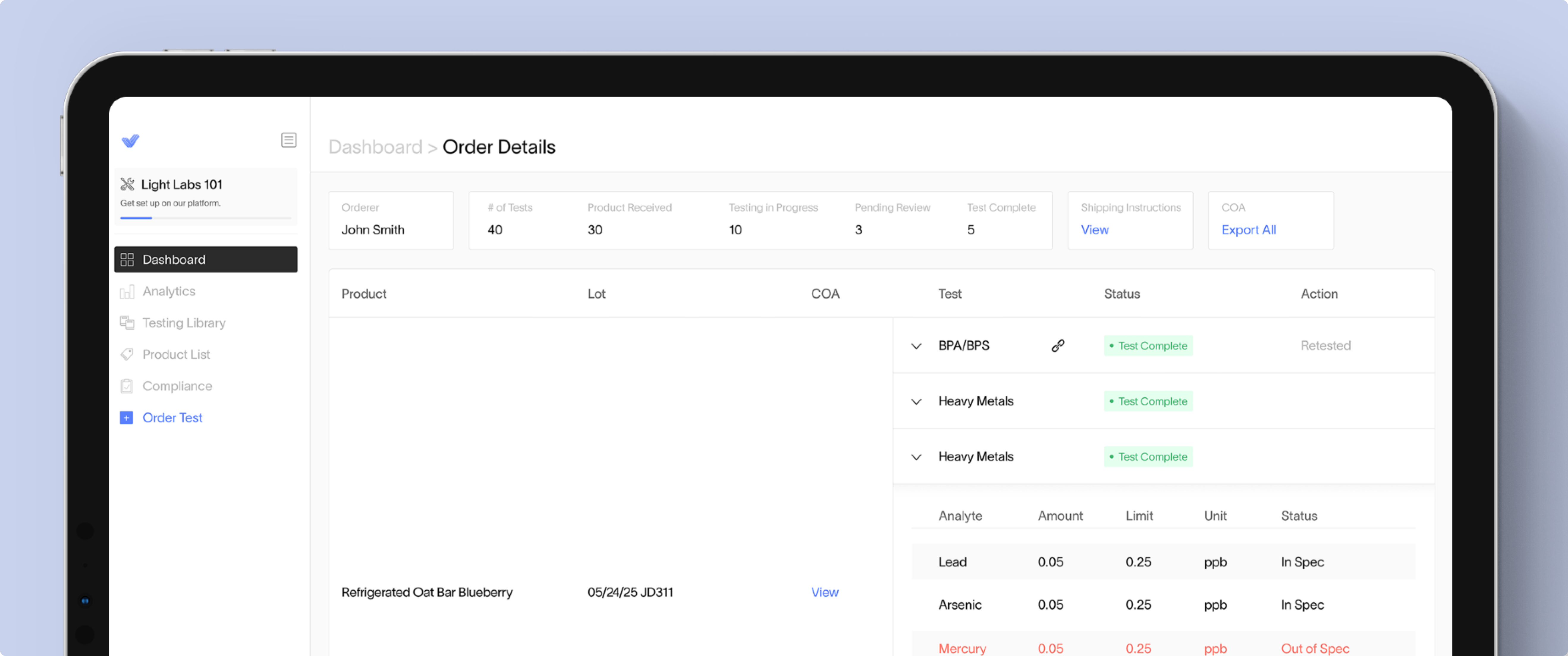Click the Testing in Progress value 10
Viewport: 1568px width, 656px height.
(735, 230)
